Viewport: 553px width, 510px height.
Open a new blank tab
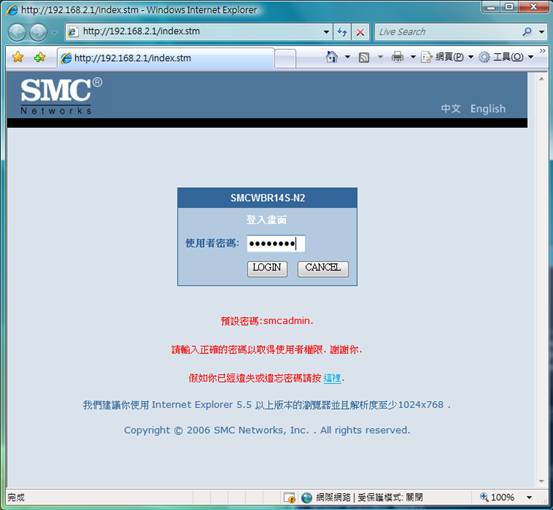tap(285, 59)
